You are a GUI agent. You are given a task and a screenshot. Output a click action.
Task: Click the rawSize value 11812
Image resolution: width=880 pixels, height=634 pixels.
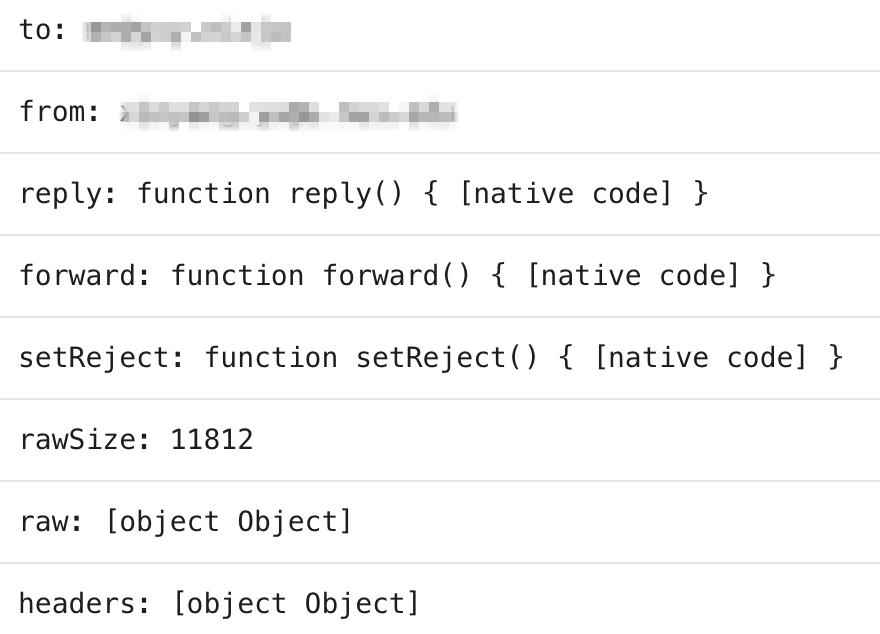(212, 439)
